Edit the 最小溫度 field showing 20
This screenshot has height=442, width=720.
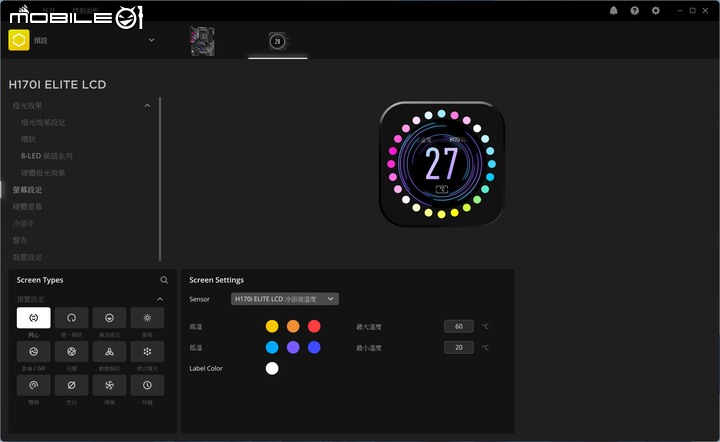tap(459, 347)
